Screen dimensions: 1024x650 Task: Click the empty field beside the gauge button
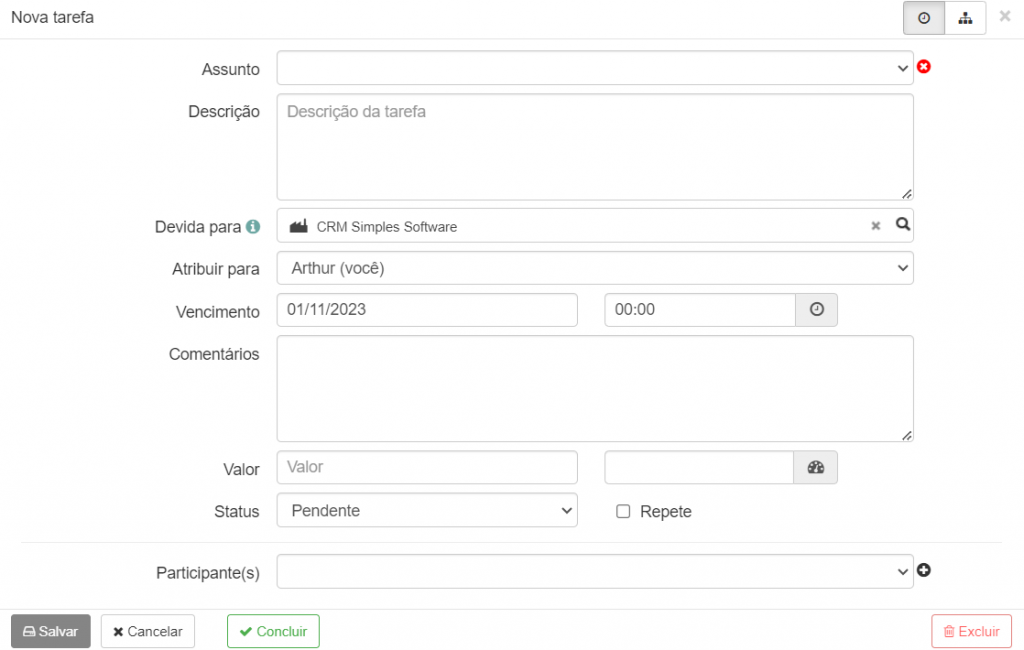pyautogui.click(x=699, y=467)
